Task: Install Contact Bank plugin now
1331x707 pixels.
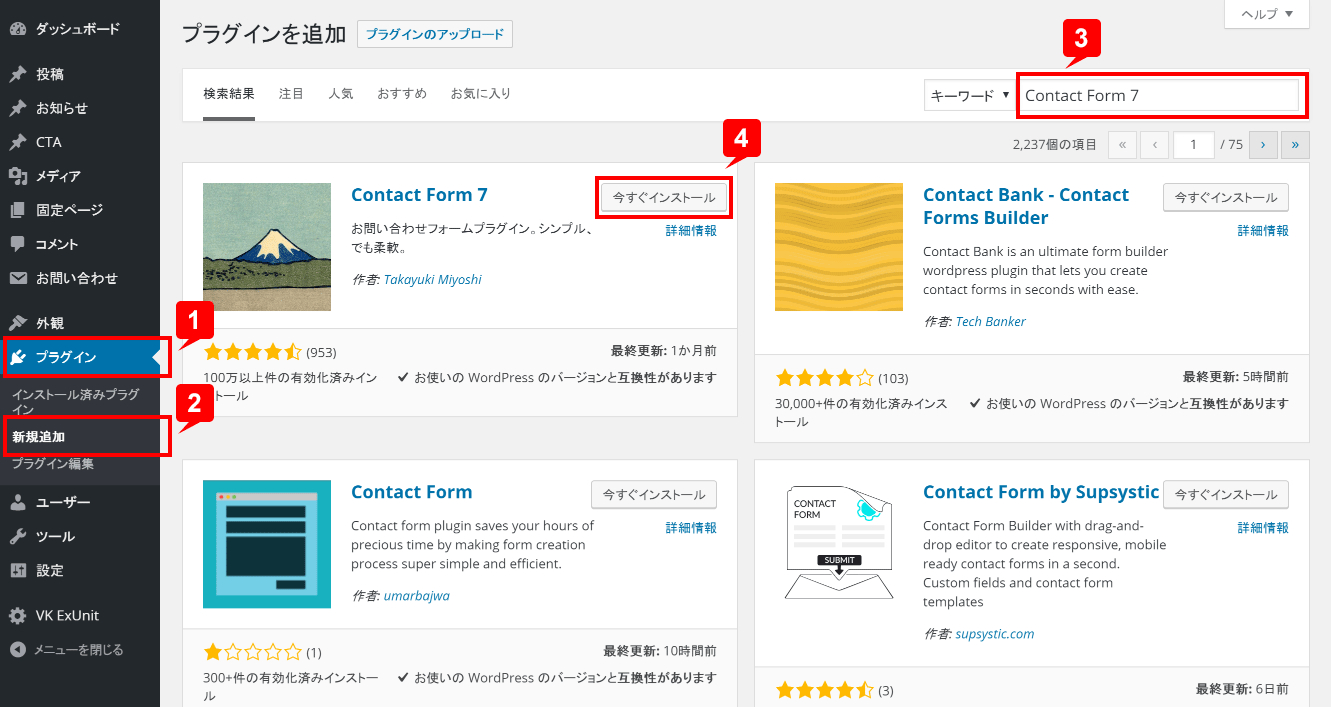Action: [x=1226, y=198]
